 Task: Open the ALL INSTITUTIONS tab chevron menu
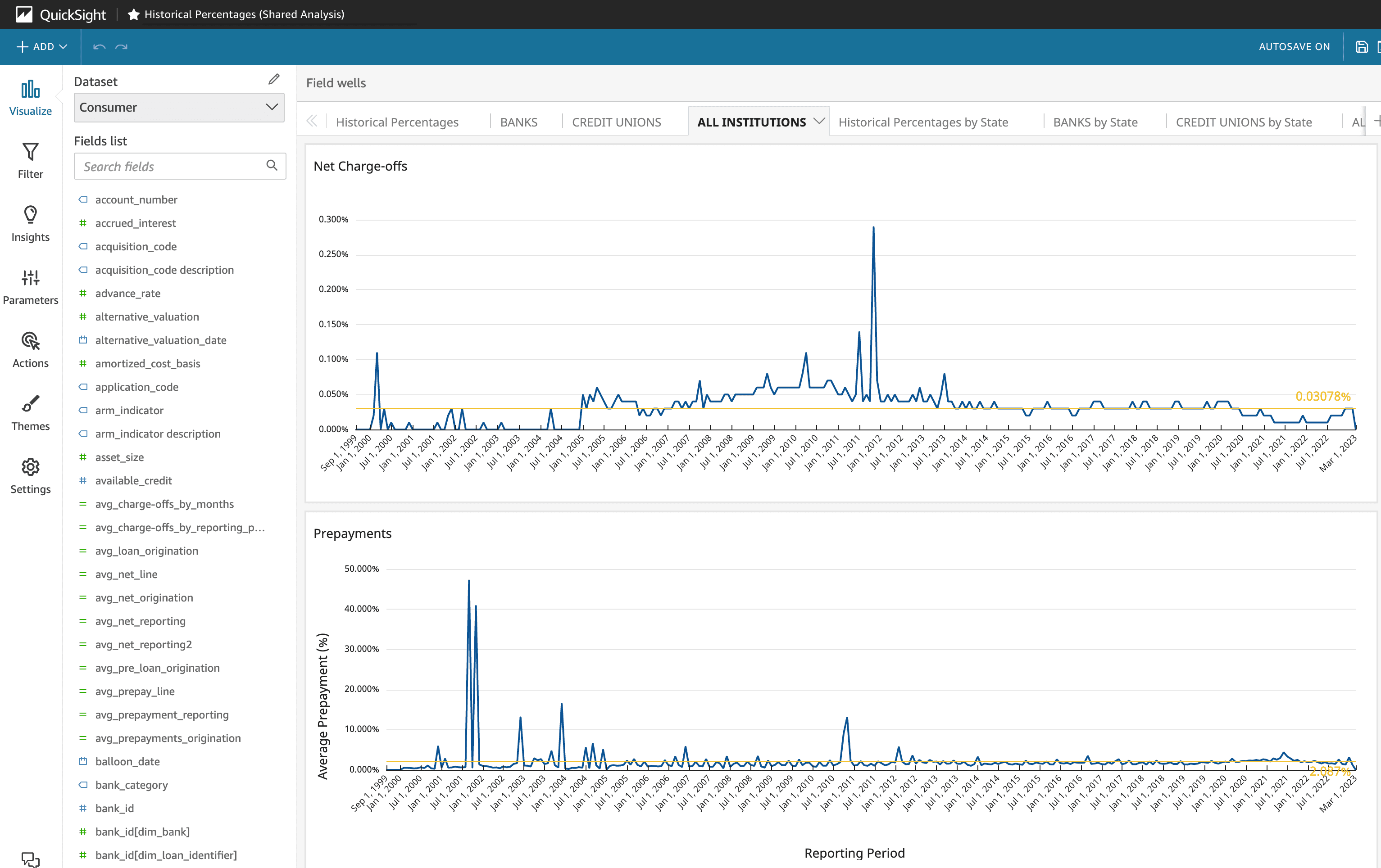[819, 121]
